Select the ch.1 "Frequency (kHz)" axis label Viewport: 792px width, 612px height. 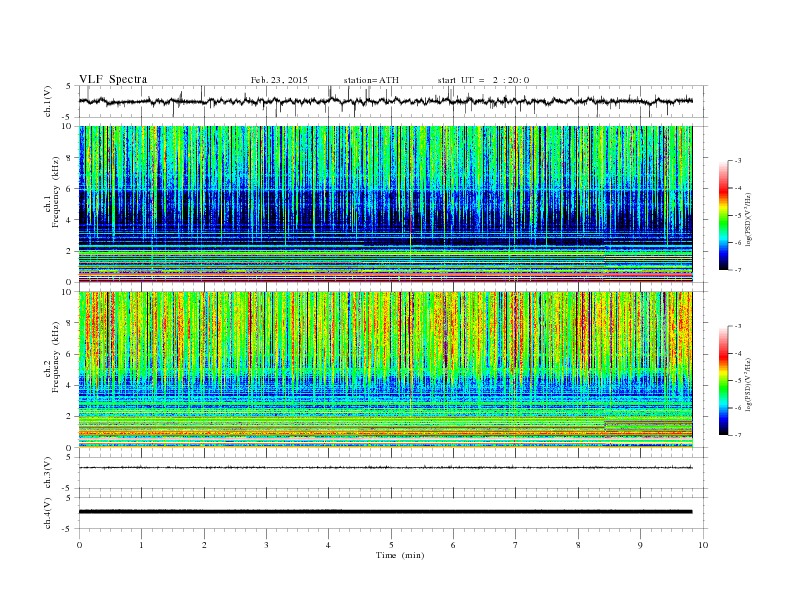pos(56,192)
